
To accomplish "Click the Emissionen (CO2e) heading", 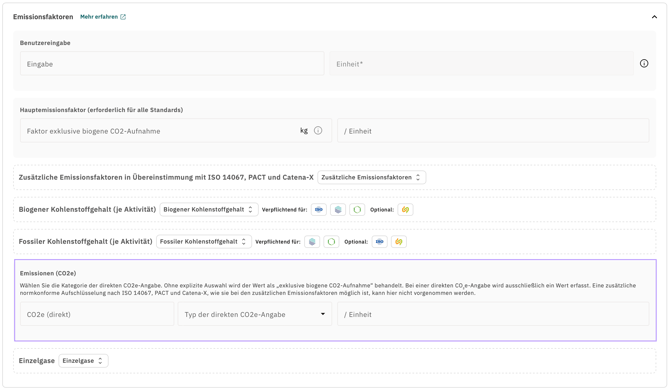I will click(48, 273).
